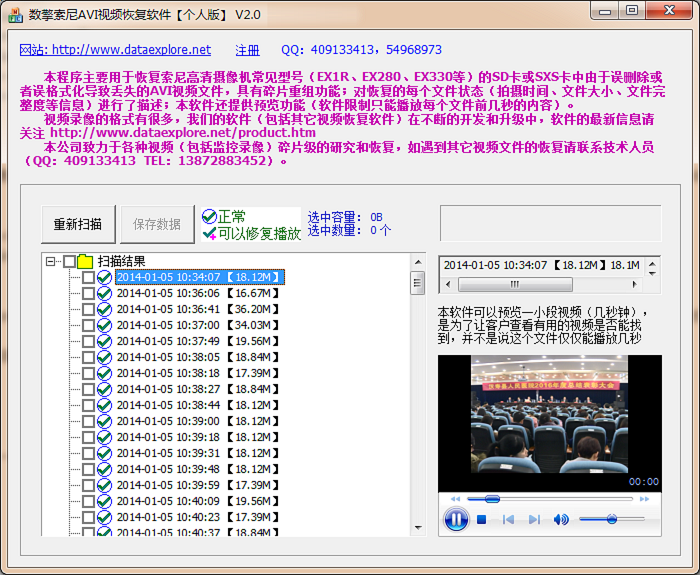Screen dimensions: 700x575
Task: Click status icon of 10:38:05 file
Action: pyautogui.click(x=104, y=358)
